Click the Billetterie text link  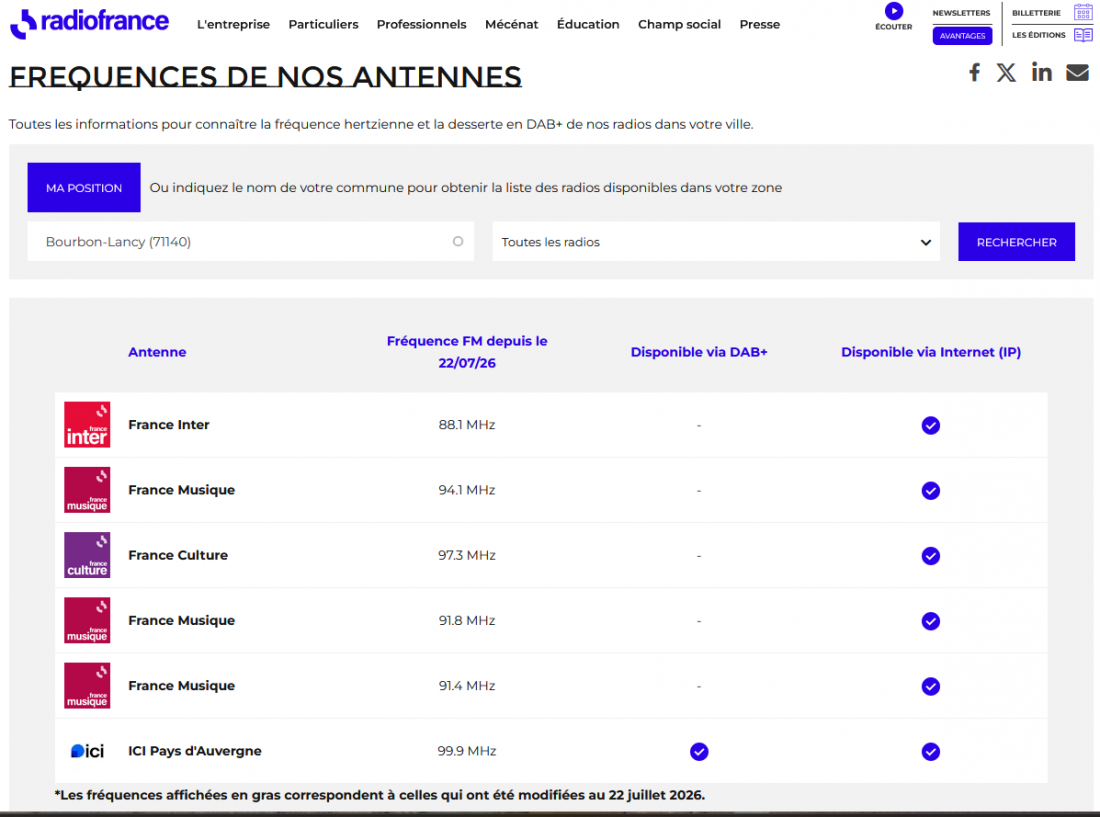click(x=1036, y=13)
